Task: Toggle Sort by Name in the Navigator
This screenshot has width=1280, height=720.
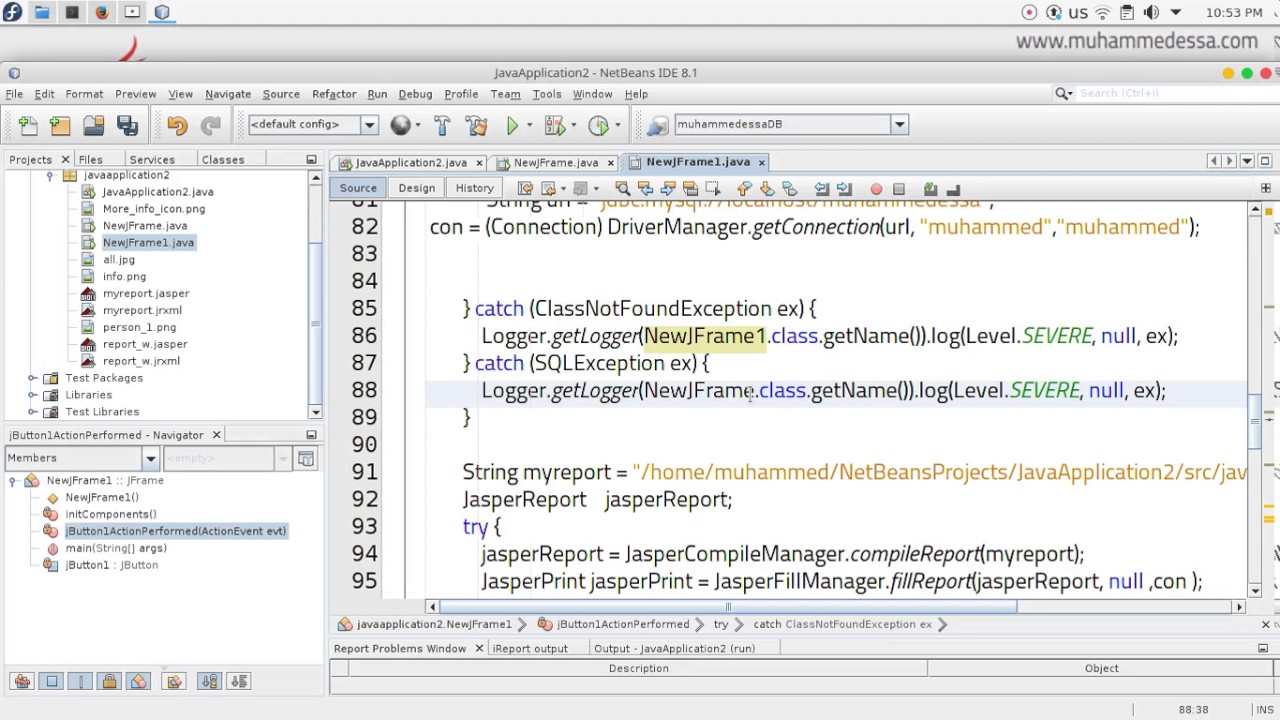Action: pyautogui.click(x=209, y=681)
